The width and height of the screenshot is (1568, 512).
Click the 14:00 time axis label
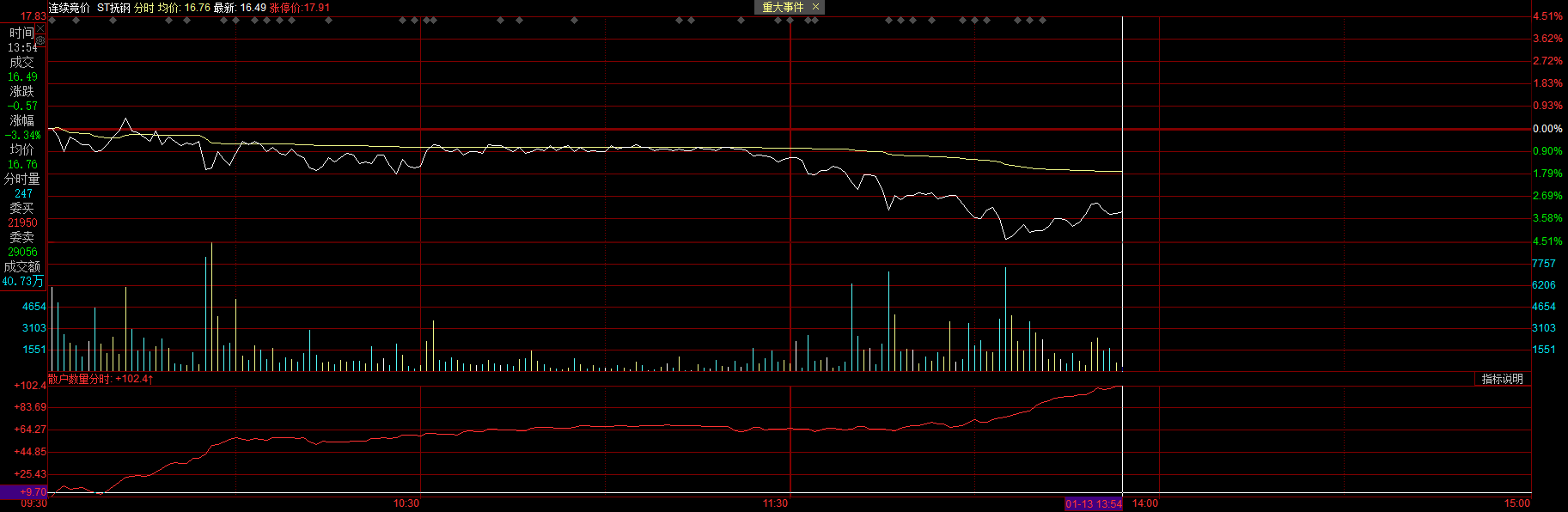[x=1145, y=503]
